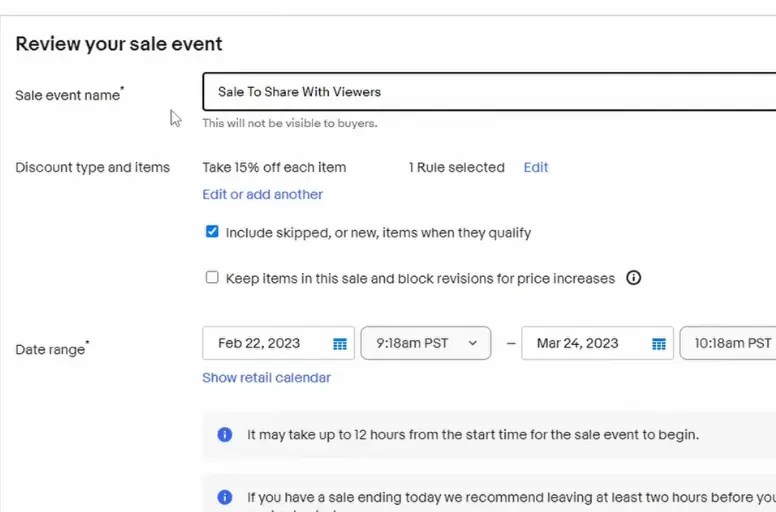Open the 9:18am PST start time dropdown
Image resolution: width=776 pixels, height=512 pixels.
(426, 343)
